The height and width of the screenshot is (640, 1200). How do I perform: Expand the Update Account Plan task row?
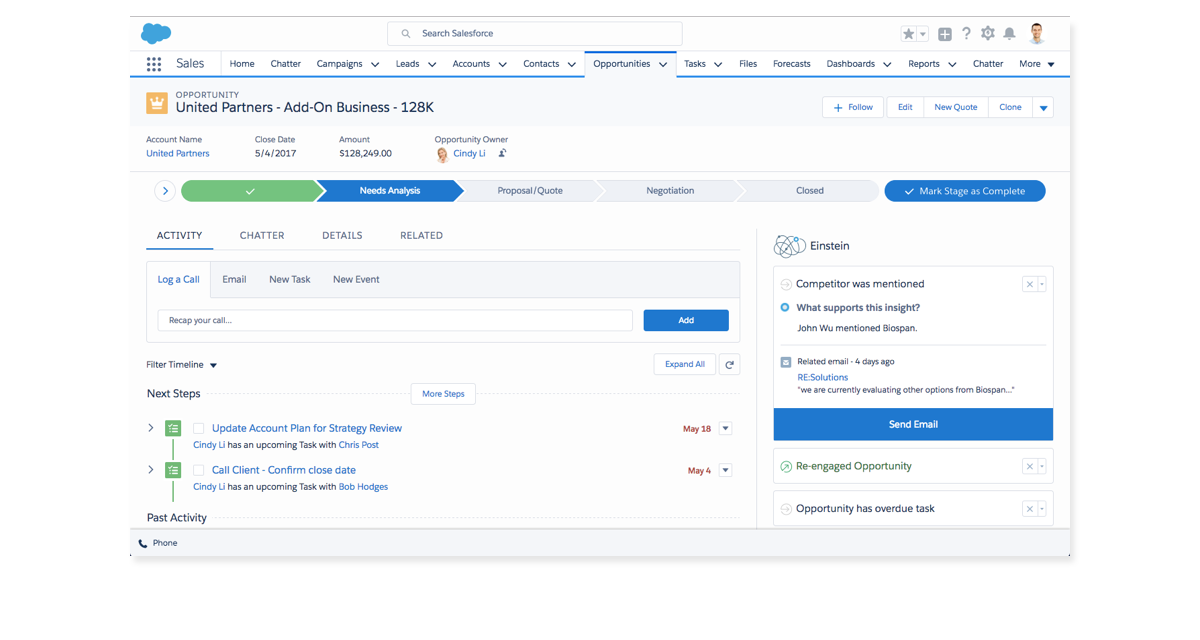click(151, 428)
